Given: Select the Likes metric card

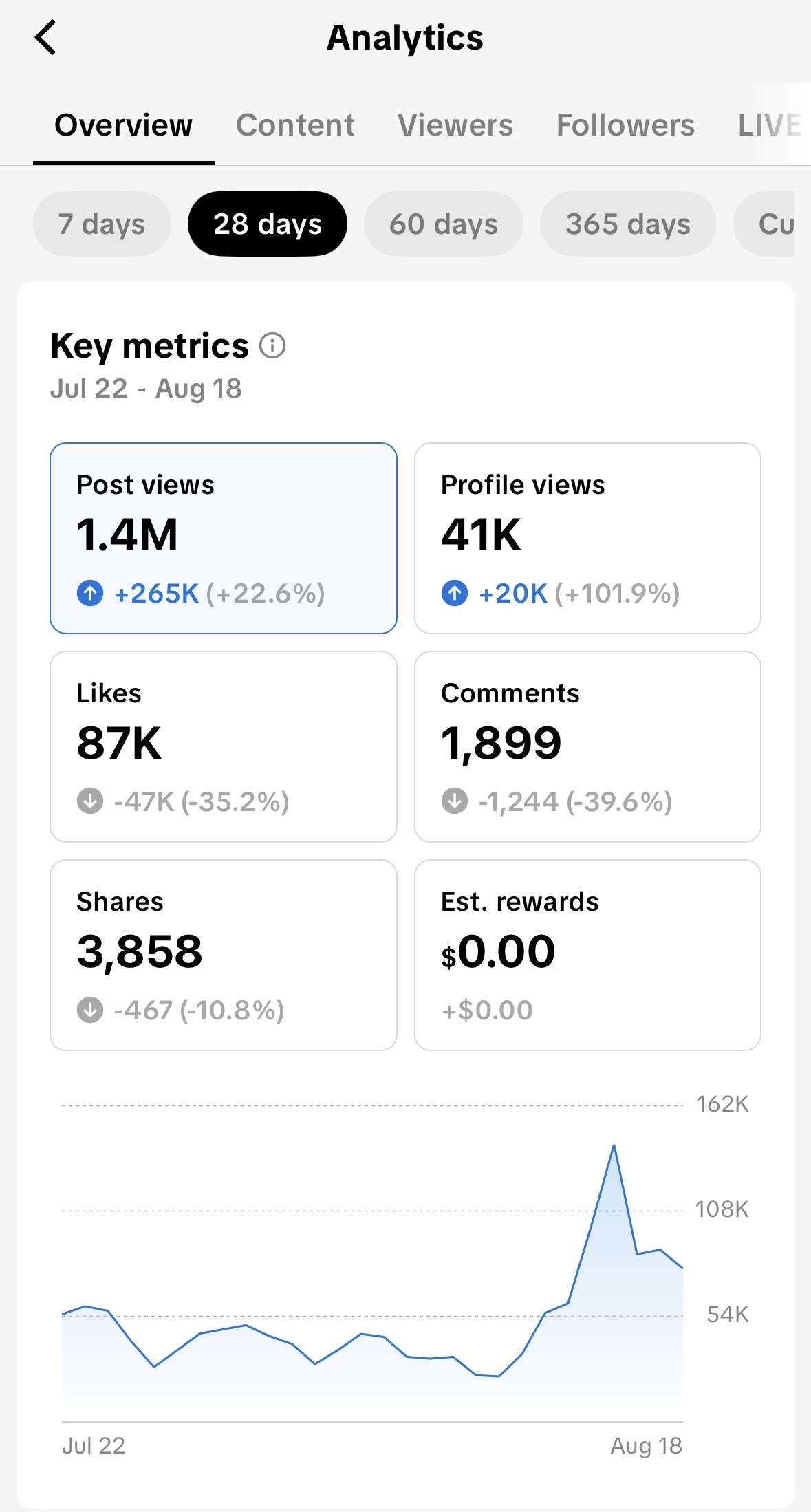Looking at the screenshot, I should click(224, 746).
